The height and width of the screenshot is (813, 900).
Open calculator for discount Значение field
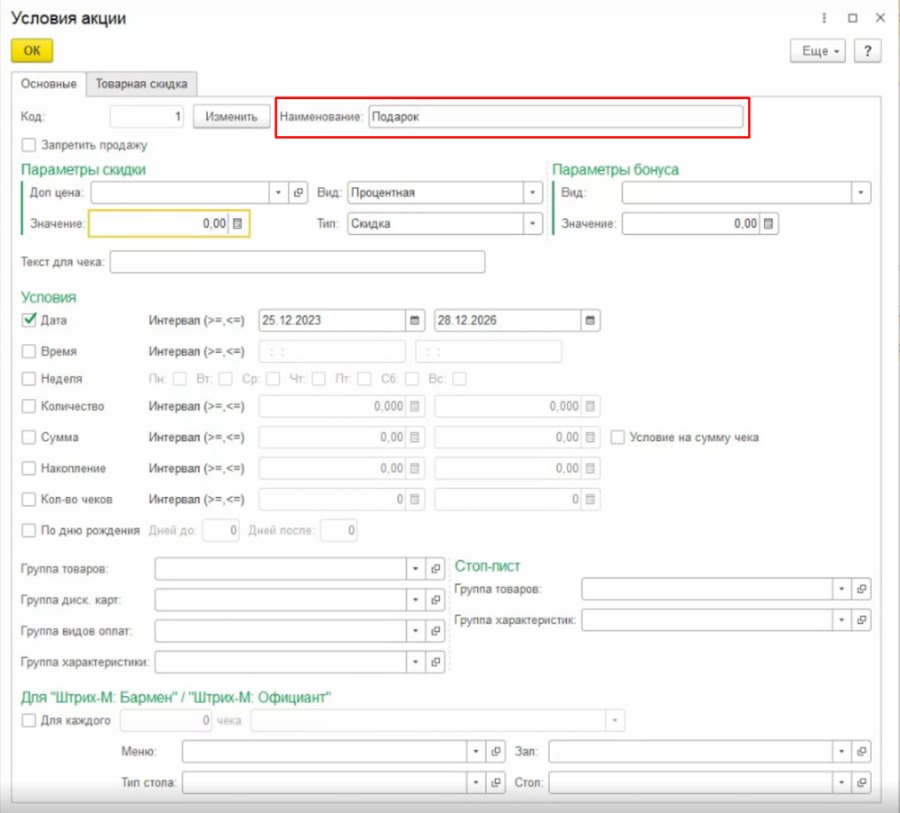click(x=238, y=223)
